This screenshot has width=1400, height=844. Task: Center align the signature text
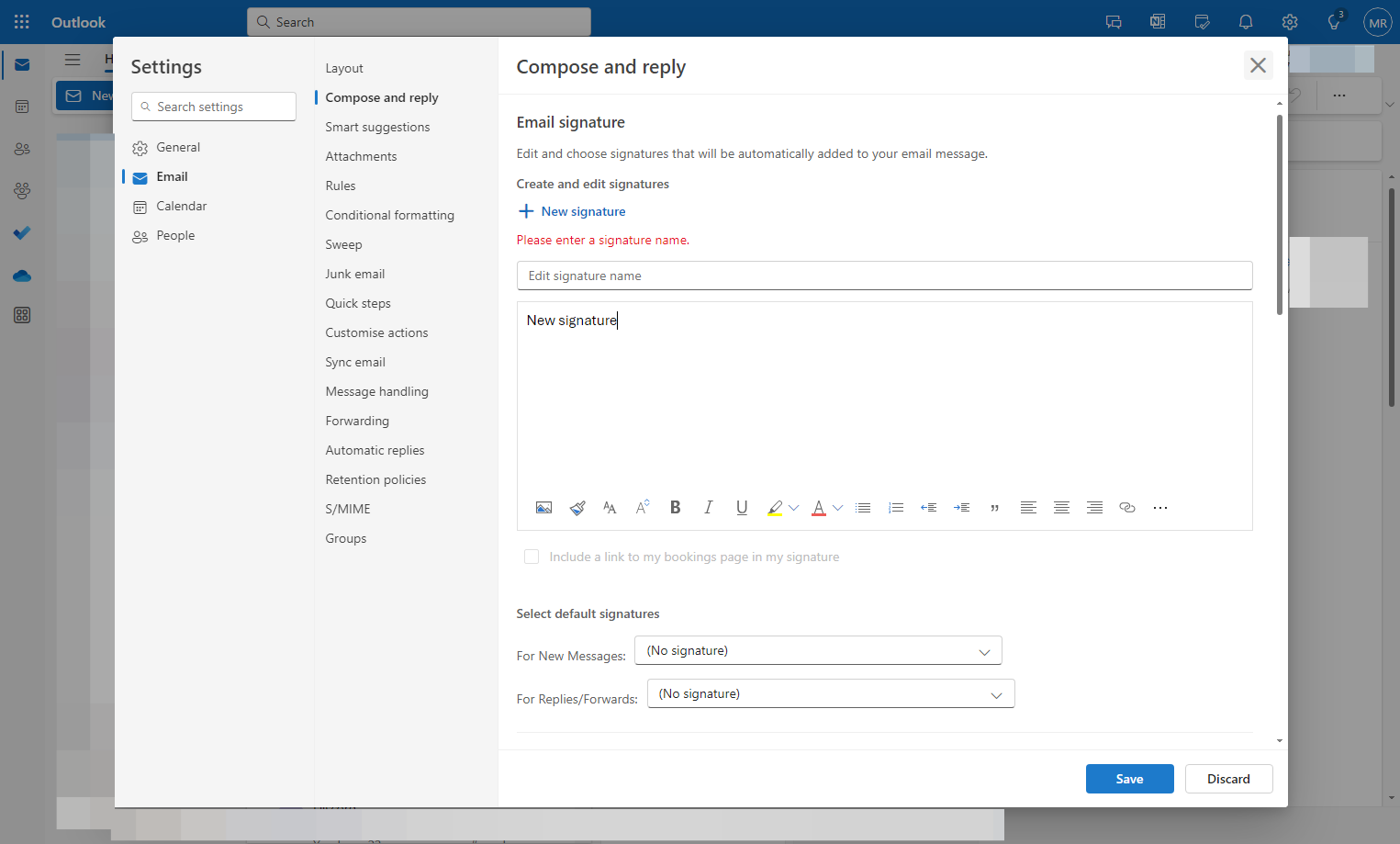[1061, 508]
